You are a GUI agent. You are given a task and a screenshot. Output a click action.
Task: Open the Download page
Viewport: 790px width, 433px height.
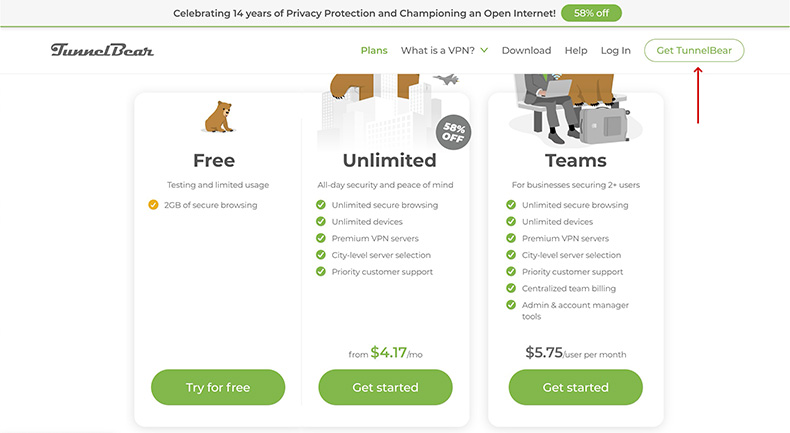click(x=526, y=50)
